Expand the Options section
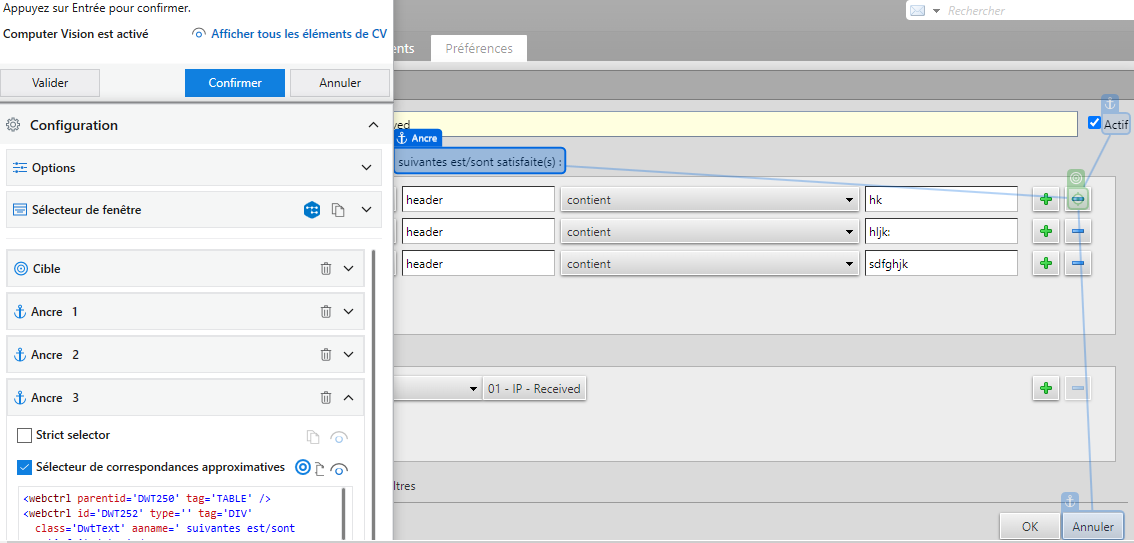Image resolution: width=1134 pixels, height=543 pixels. [x=366, y=167]
